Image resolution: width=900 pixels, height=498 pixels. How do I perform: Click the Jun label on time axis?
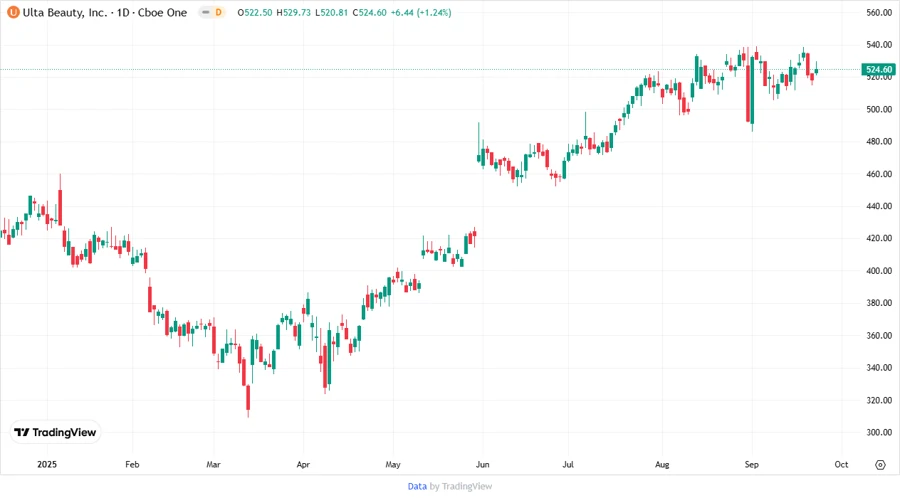[483, 464]
